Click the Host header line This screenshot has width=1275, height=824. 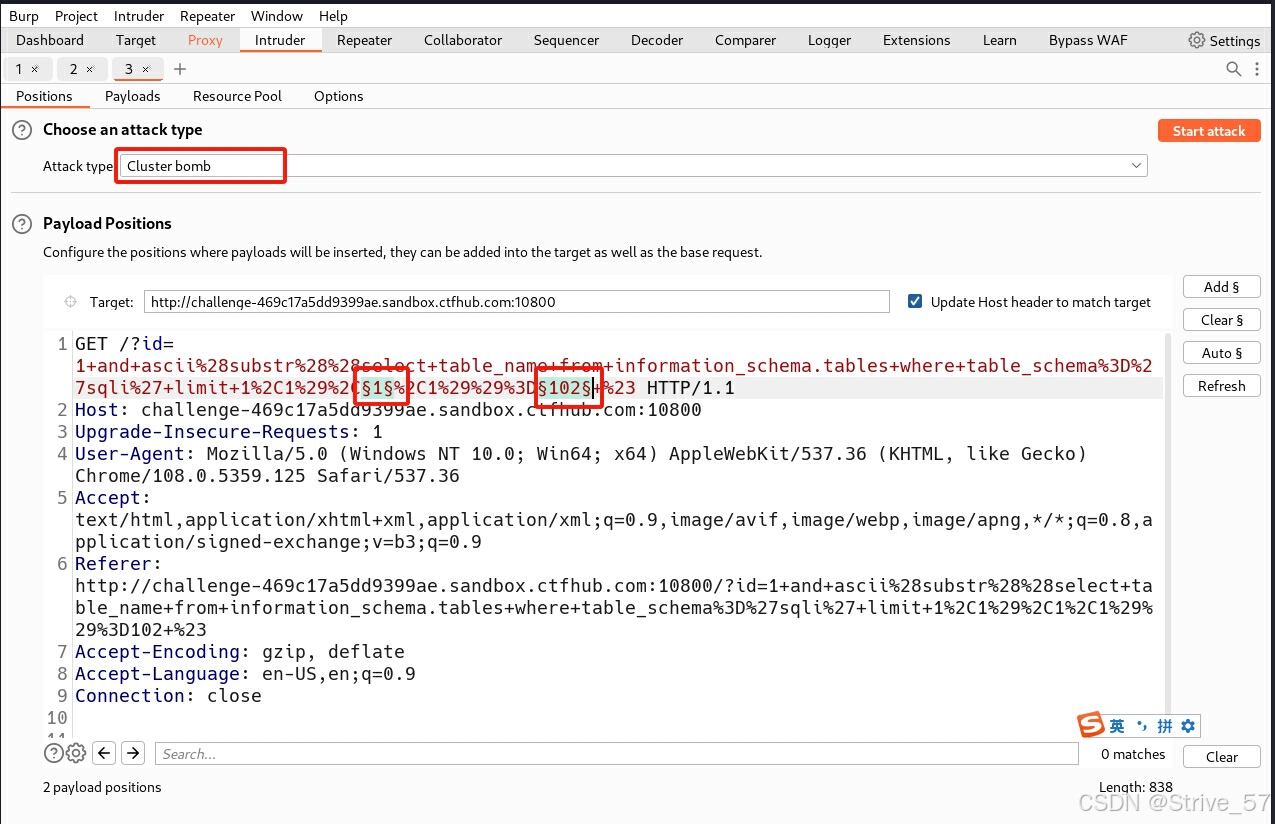click(388, 410)
